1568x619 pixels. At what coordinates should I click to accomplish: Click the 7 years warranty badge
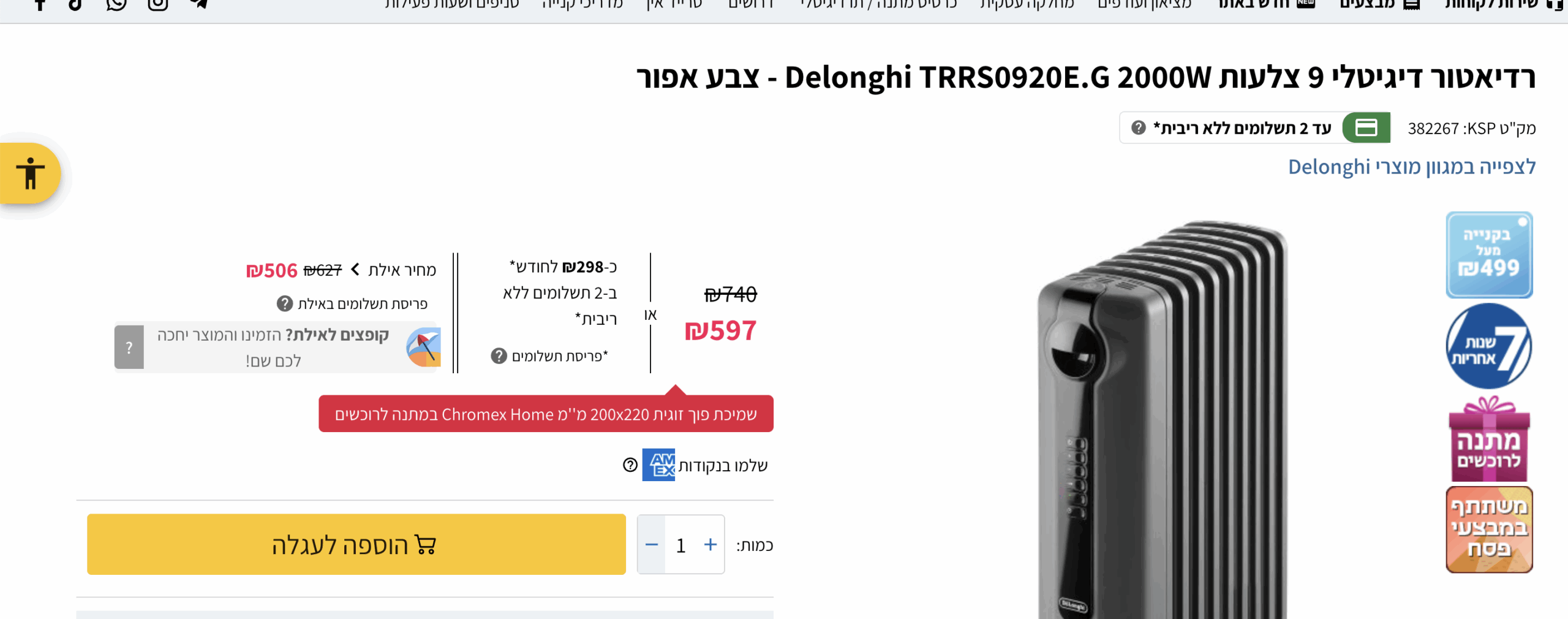tap(1489, 346)
